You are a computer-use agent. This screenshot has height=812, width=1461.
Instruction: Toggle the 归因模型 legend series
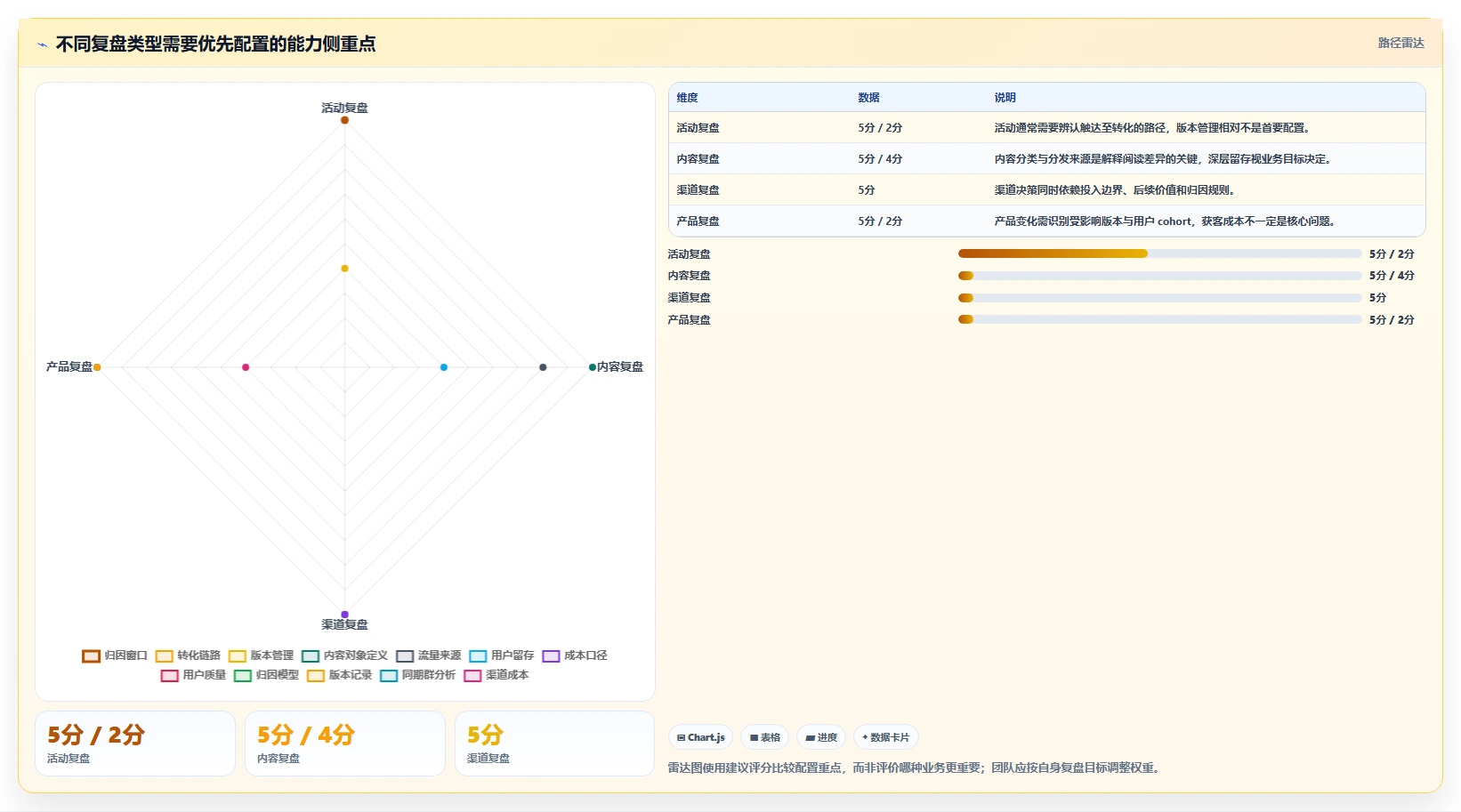point(266,675)
